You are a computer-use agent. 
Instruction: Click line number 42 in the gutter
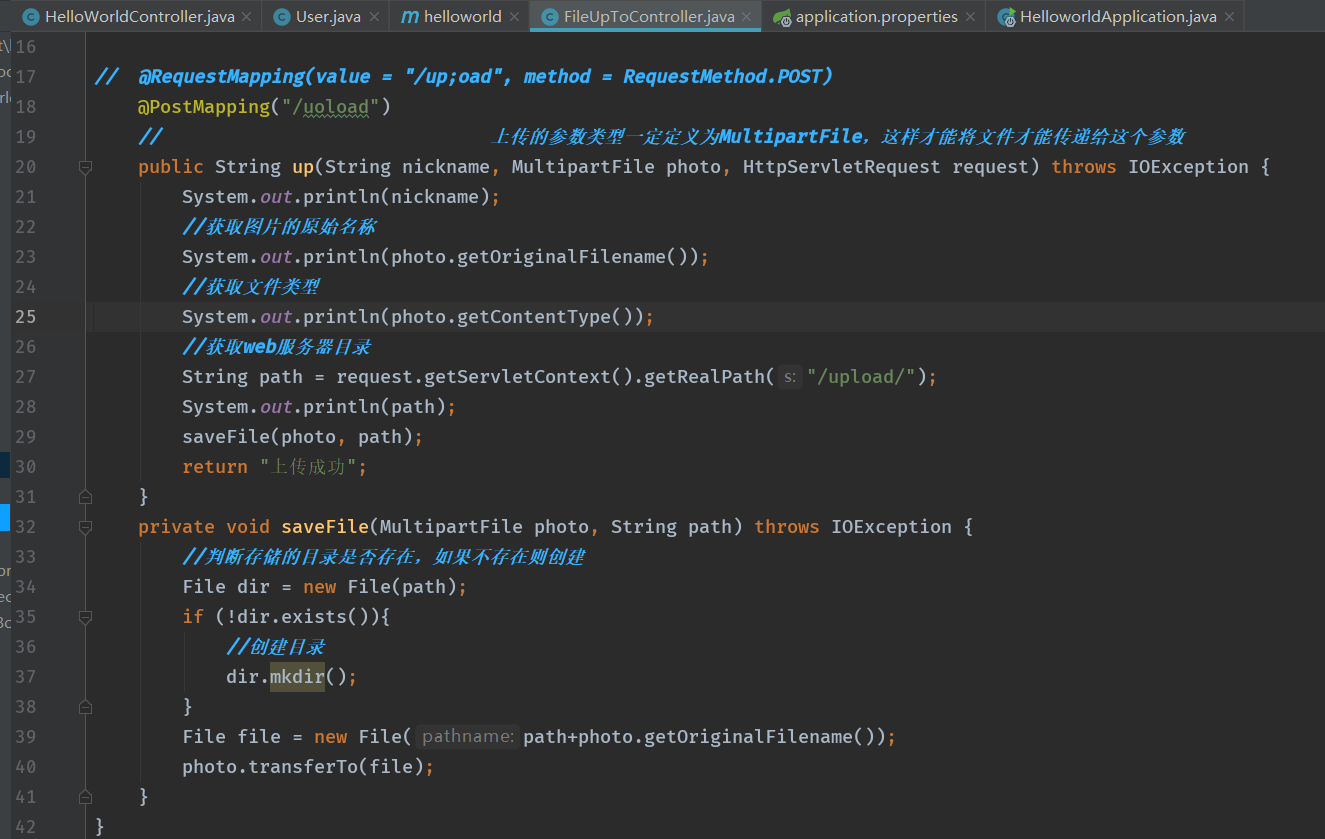[26, 827]
